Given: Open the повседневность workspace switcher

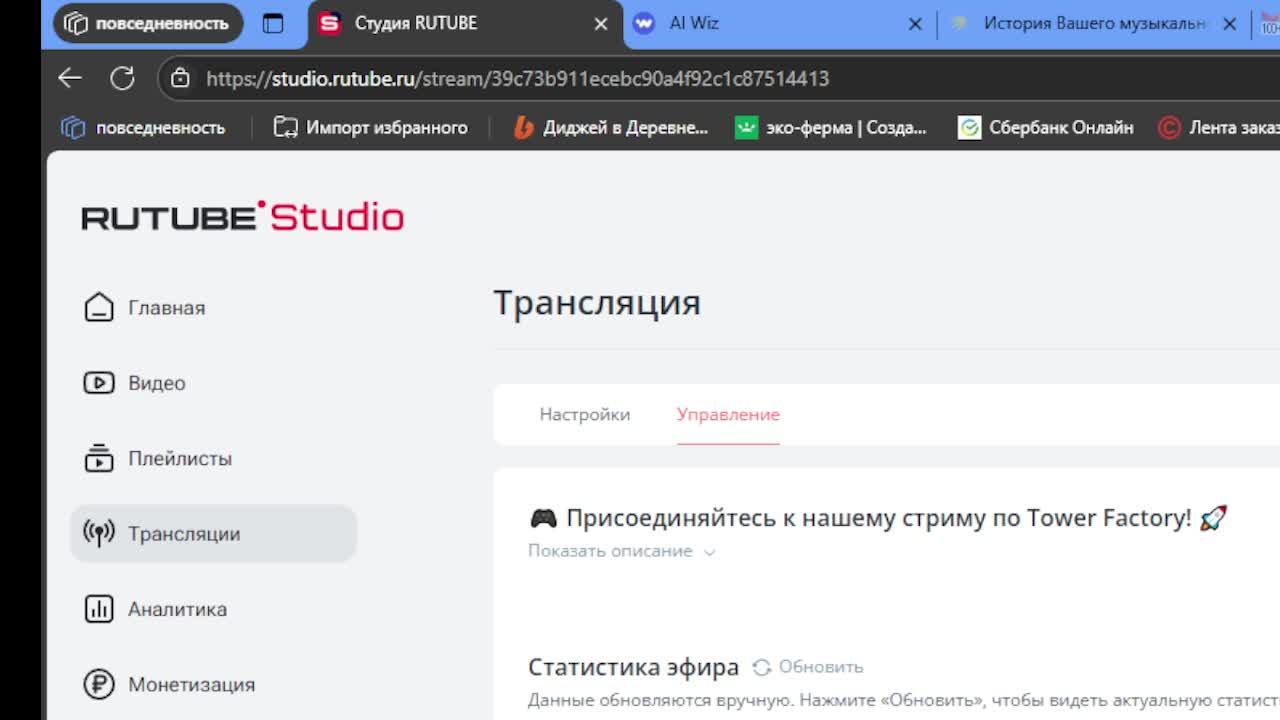Looking at the screenshot, I should click(148, 23).
